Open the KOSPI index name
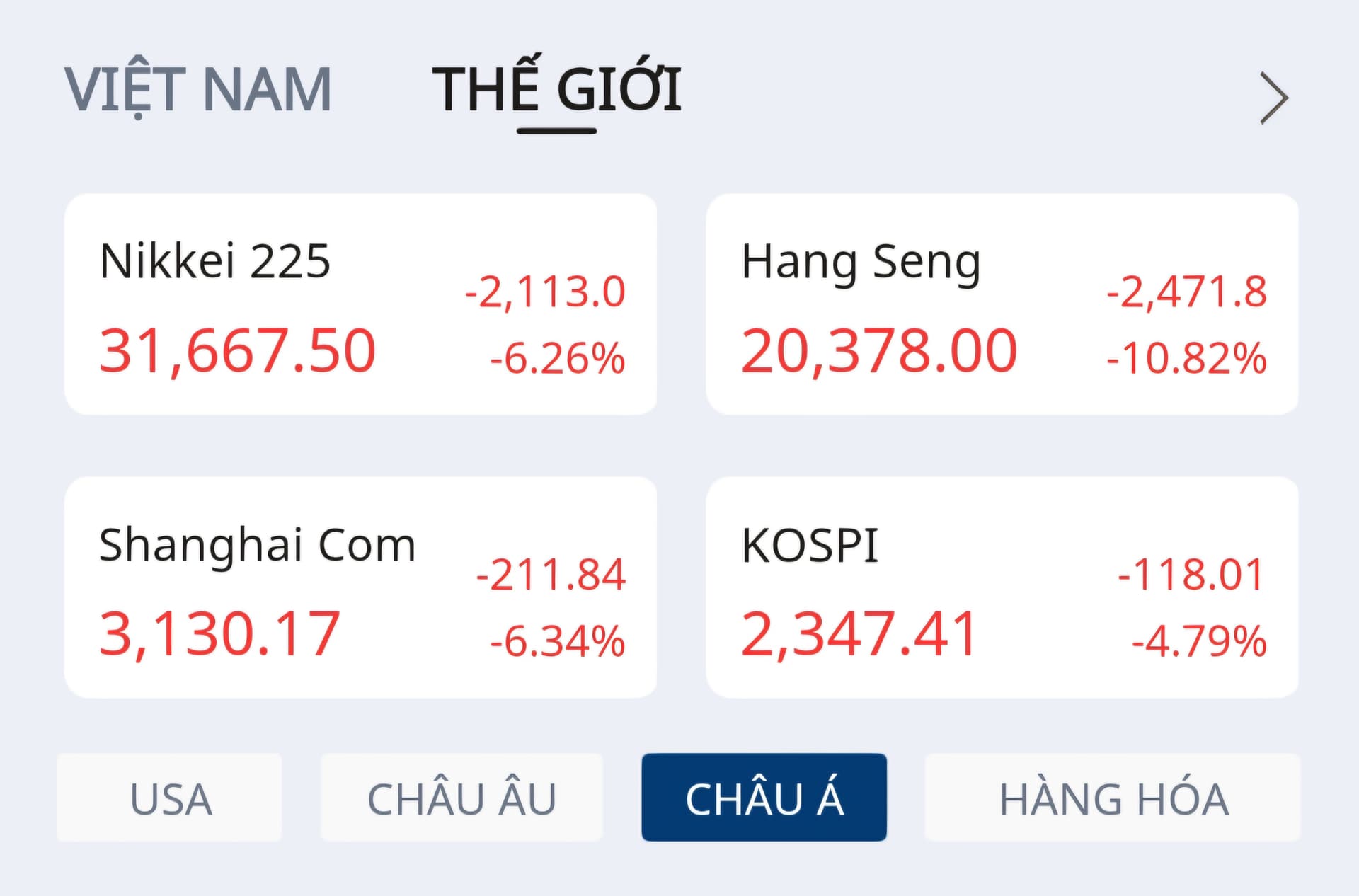Viewport: 1359px width, 896px height. tap(810, 545)
